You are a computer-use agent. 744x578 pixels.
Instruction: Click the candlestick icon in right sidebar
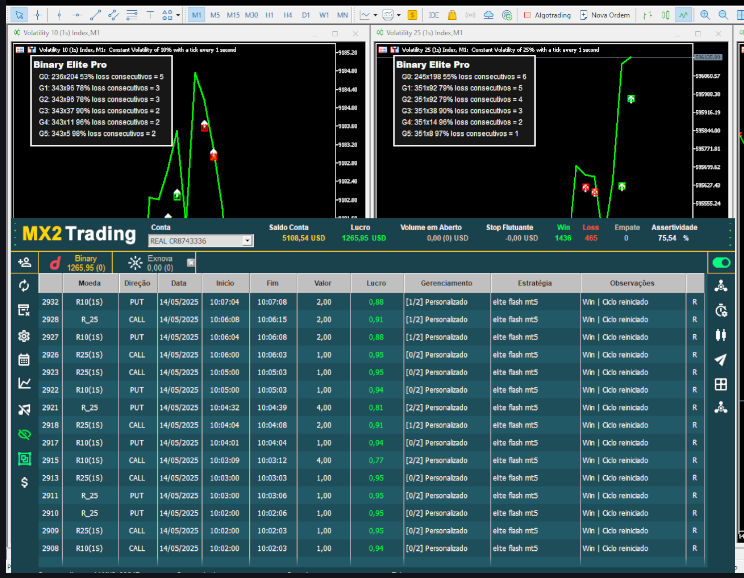(x=721, y=335)
